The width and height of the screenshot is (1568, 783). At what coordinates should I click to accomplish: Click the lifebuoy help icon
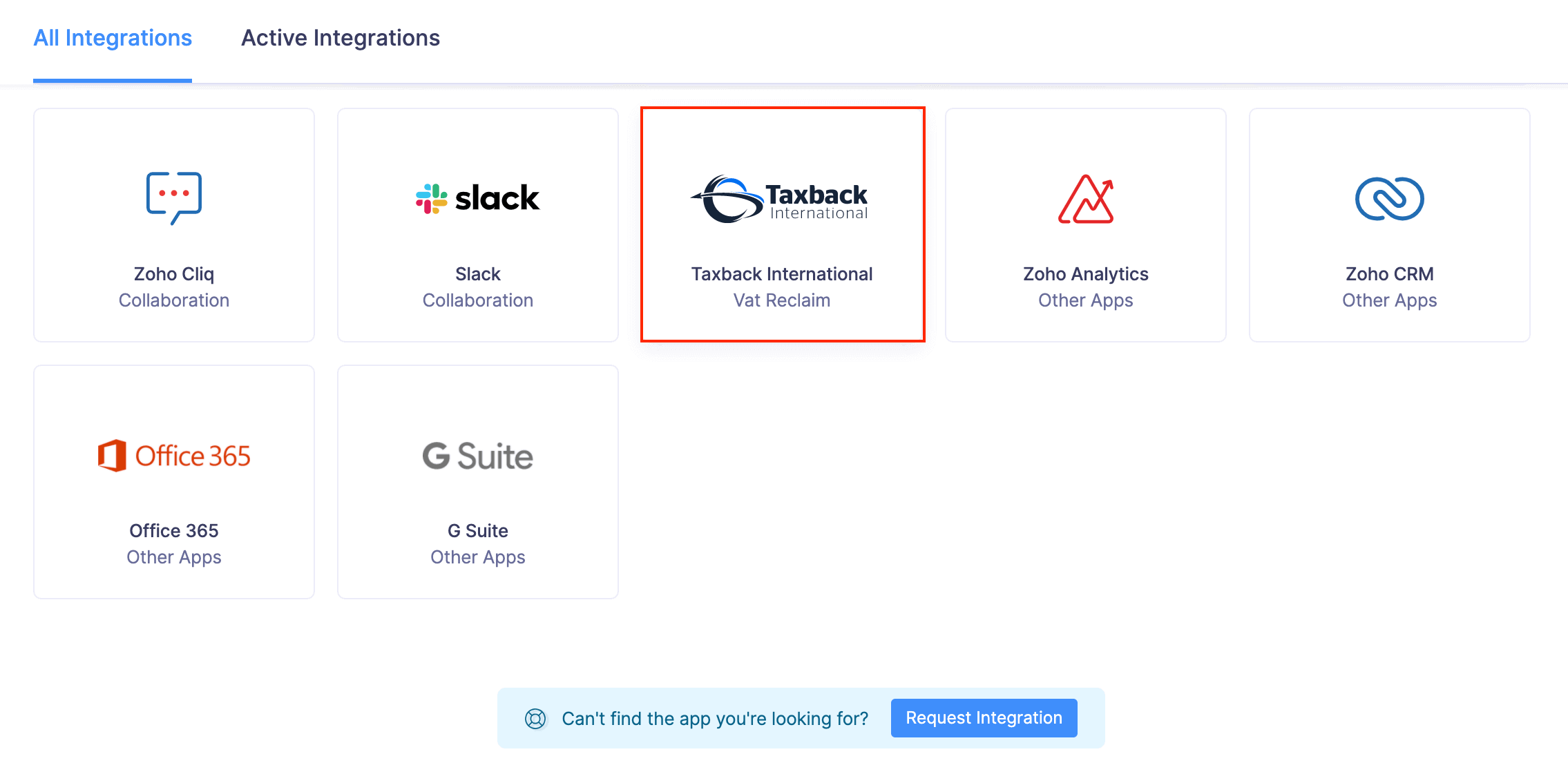coord(535,719)
